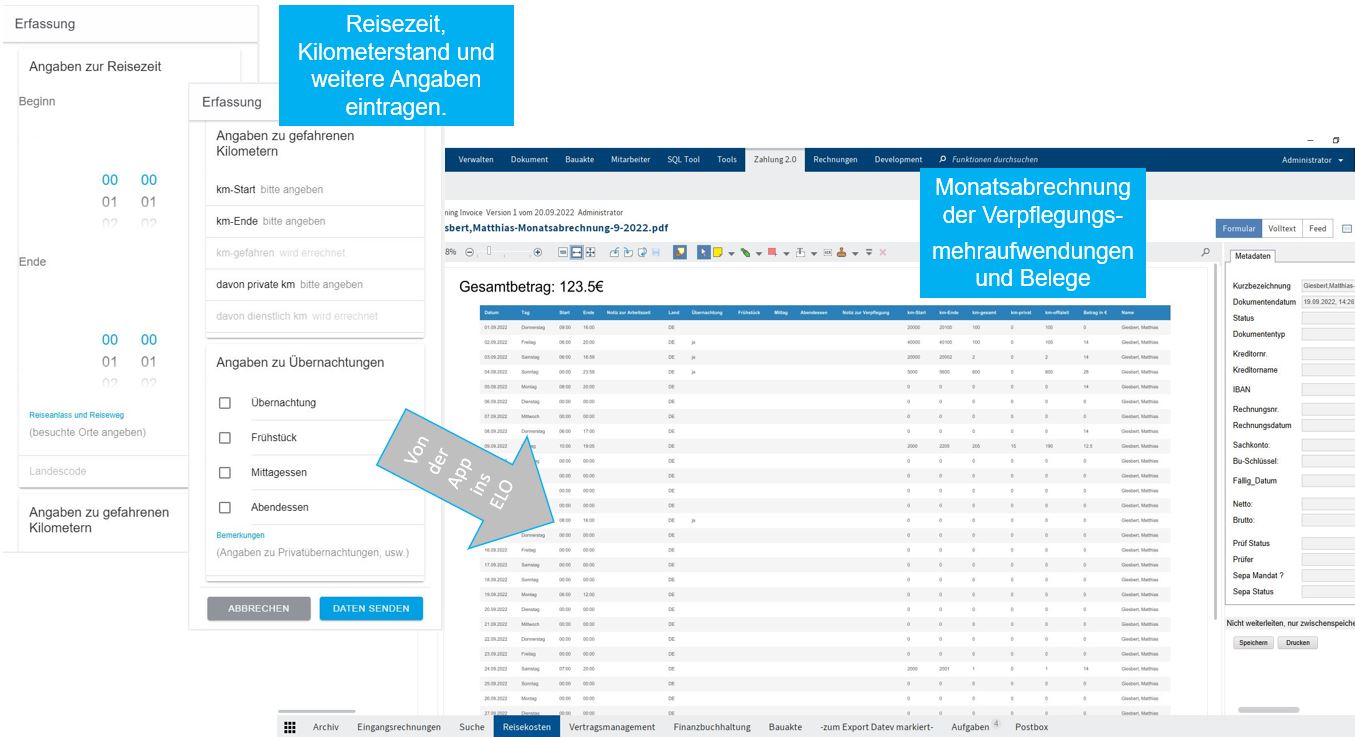Tick the Übernachtung checkbox
Screen dimensions: 1355x737
tap(225, 402)
